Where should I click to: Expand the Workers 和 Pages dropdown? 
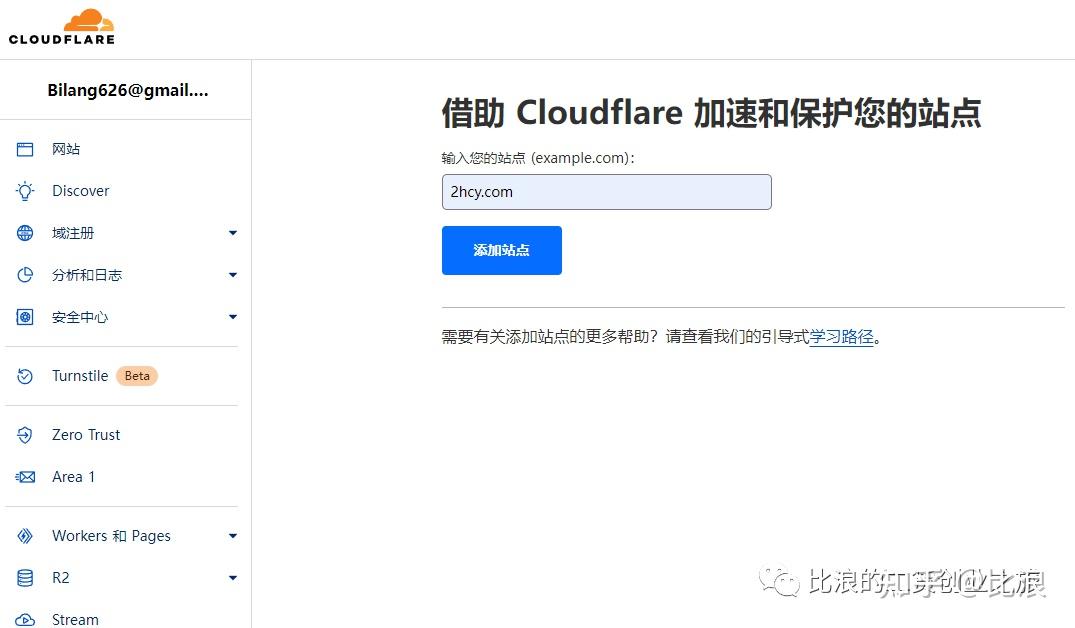click(x=232, y=535)
